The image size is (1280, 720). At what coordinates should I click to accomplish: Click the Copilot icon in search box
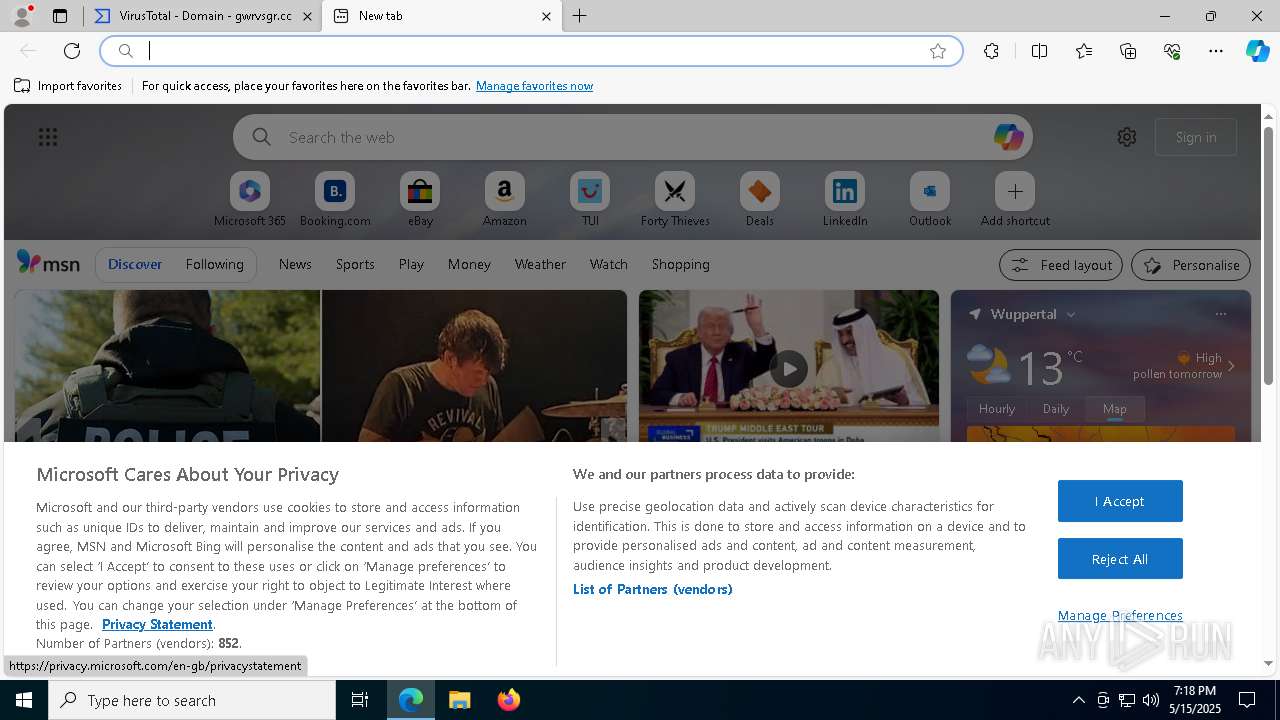tap(1008, 137)
